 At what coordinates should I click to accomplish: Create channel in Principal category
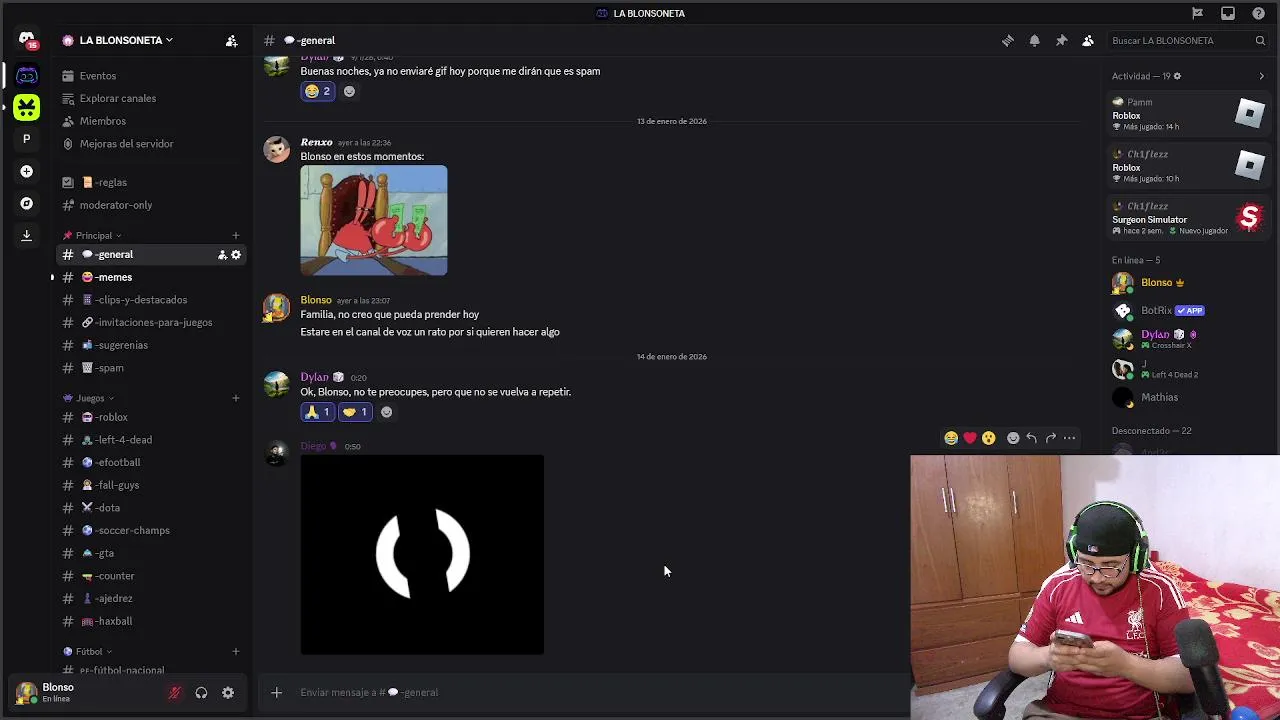[236, 236]
